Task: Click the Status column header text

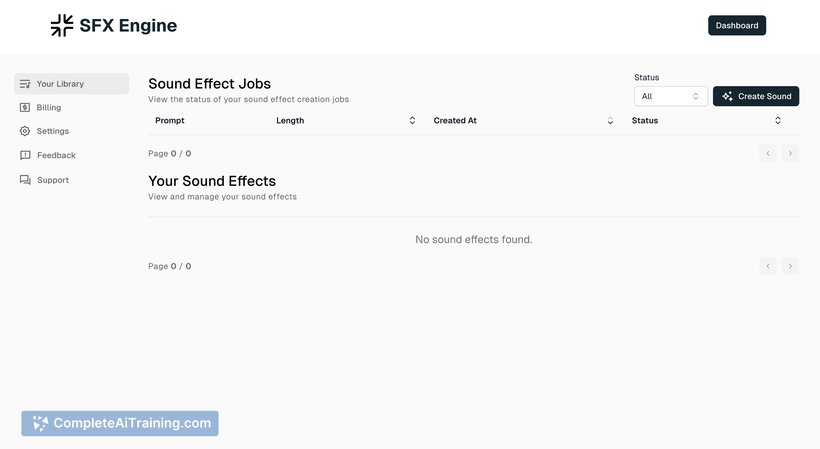Action: (645, 120)
